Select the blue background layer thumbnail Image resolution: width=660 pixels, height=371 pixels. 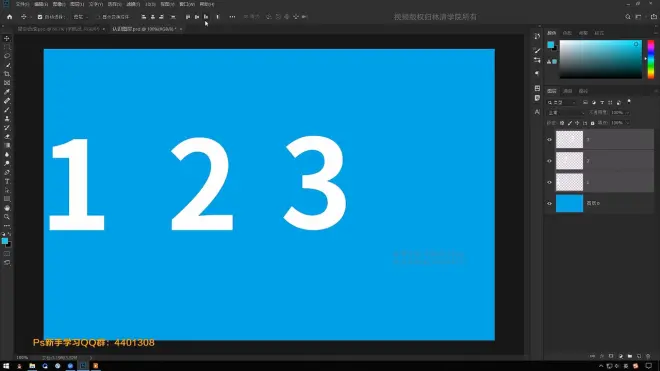pyautogui.click(x=569, y=203)
